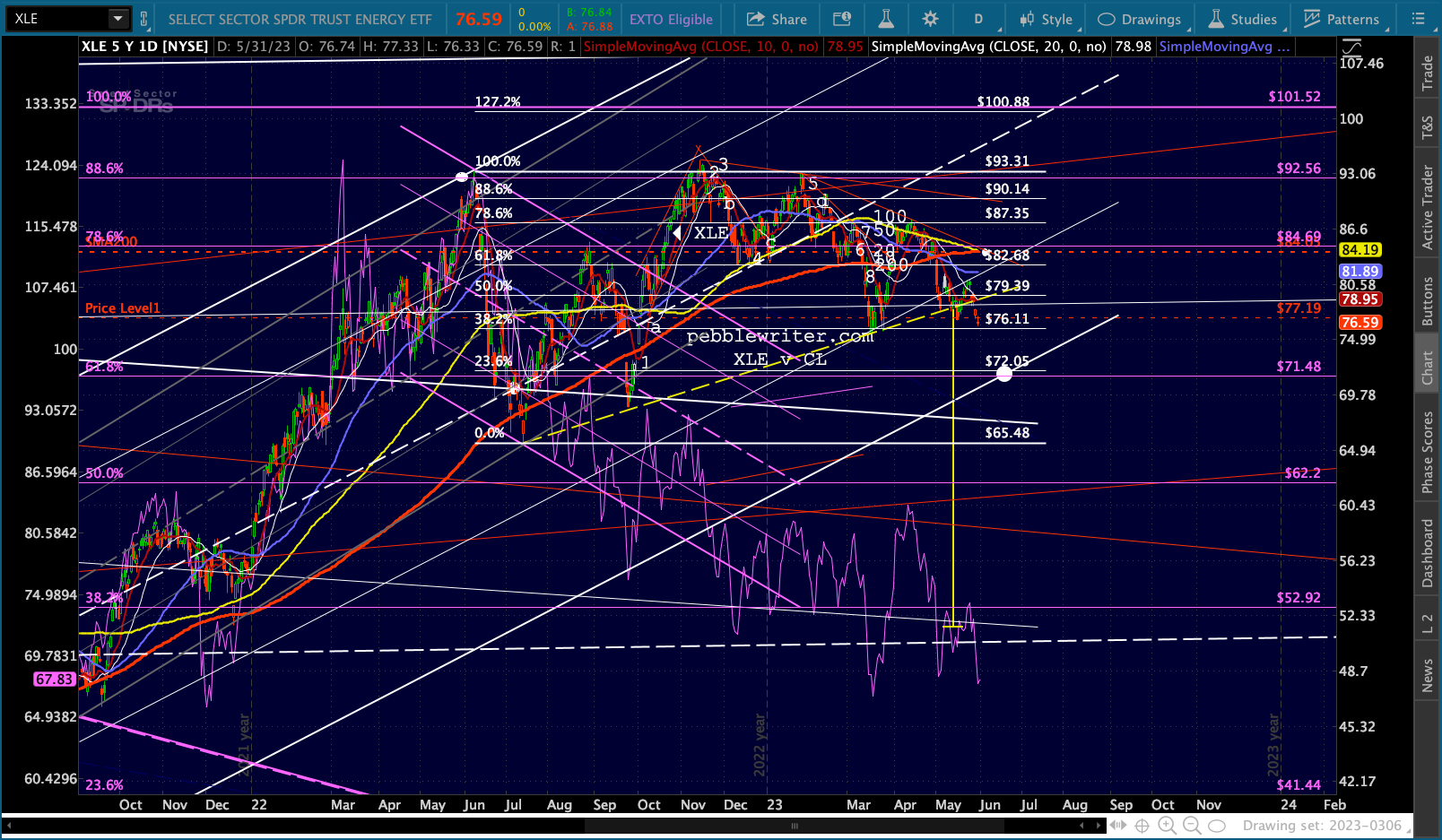Click the red 78.95 price bubble
Screen dimensions: 1442x840
tap(1360, 299)
